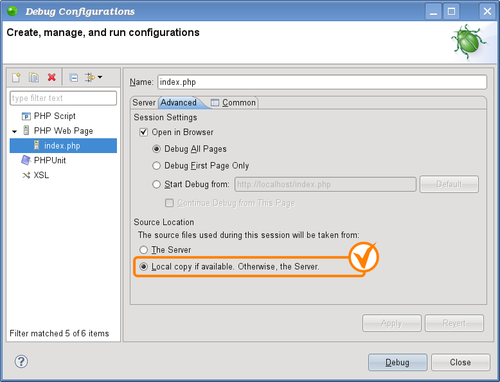Select the PHP Script configuration type

[x=49, y=116]
